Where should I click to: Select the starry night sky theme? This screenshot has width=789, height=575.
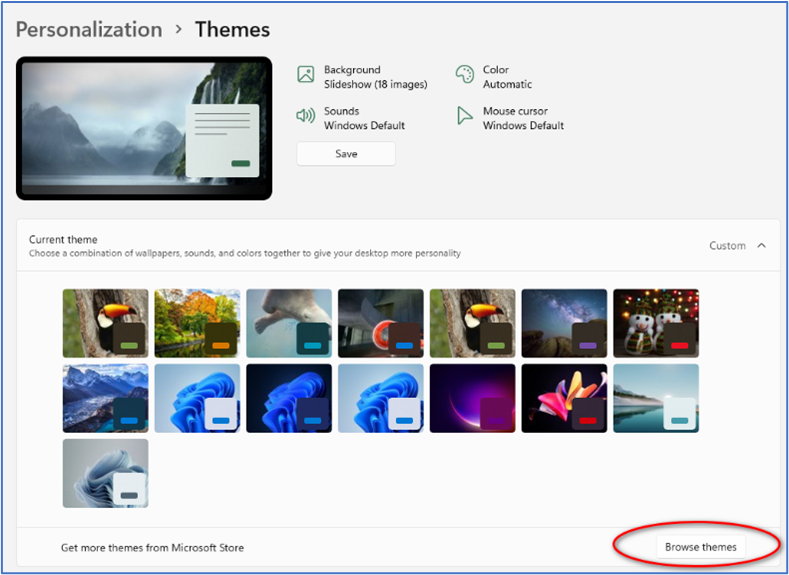564,323
